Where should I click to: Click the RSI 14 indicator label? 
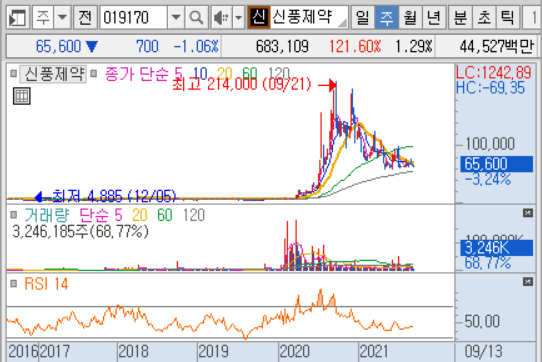(46, 284)
